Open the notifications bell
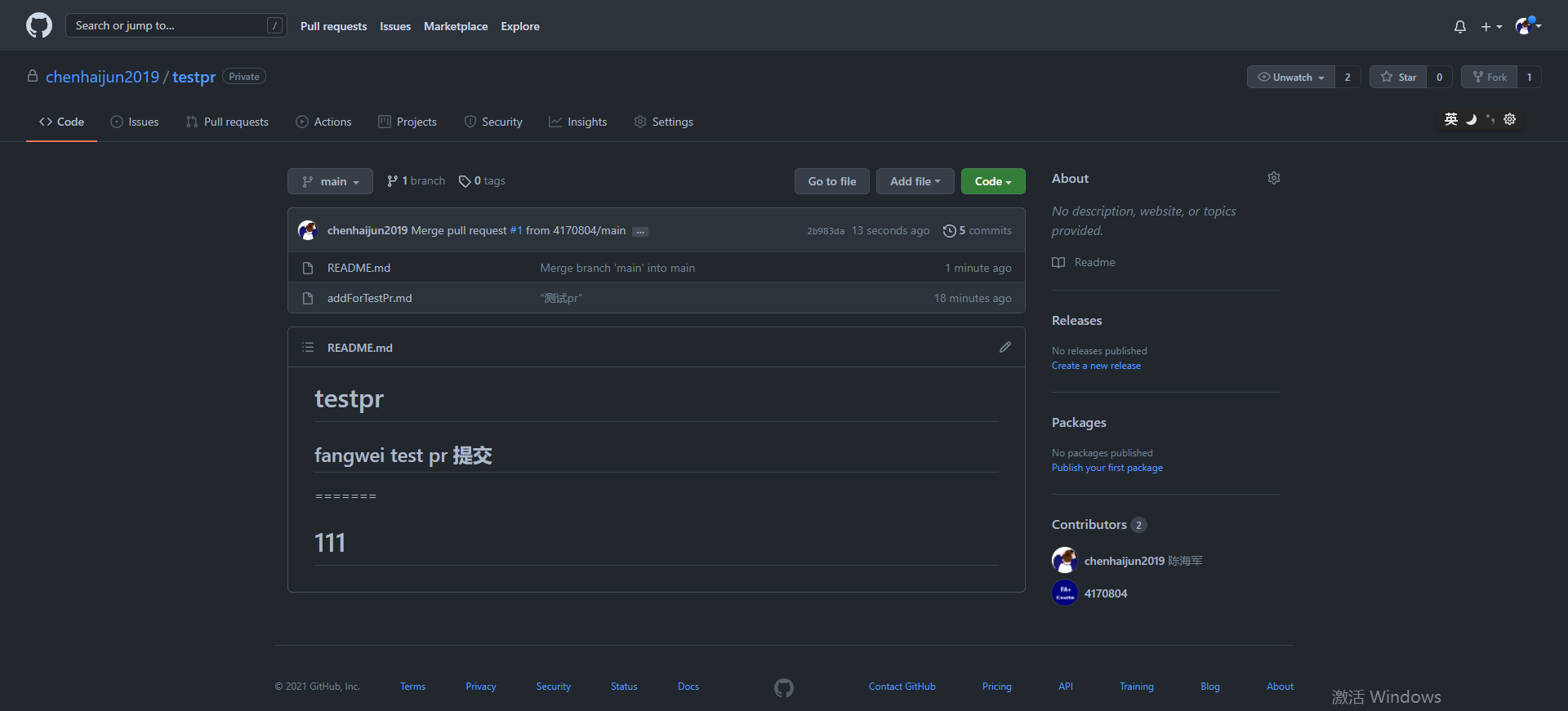This screenshot has width=1568, height=711. [1460, 26]
